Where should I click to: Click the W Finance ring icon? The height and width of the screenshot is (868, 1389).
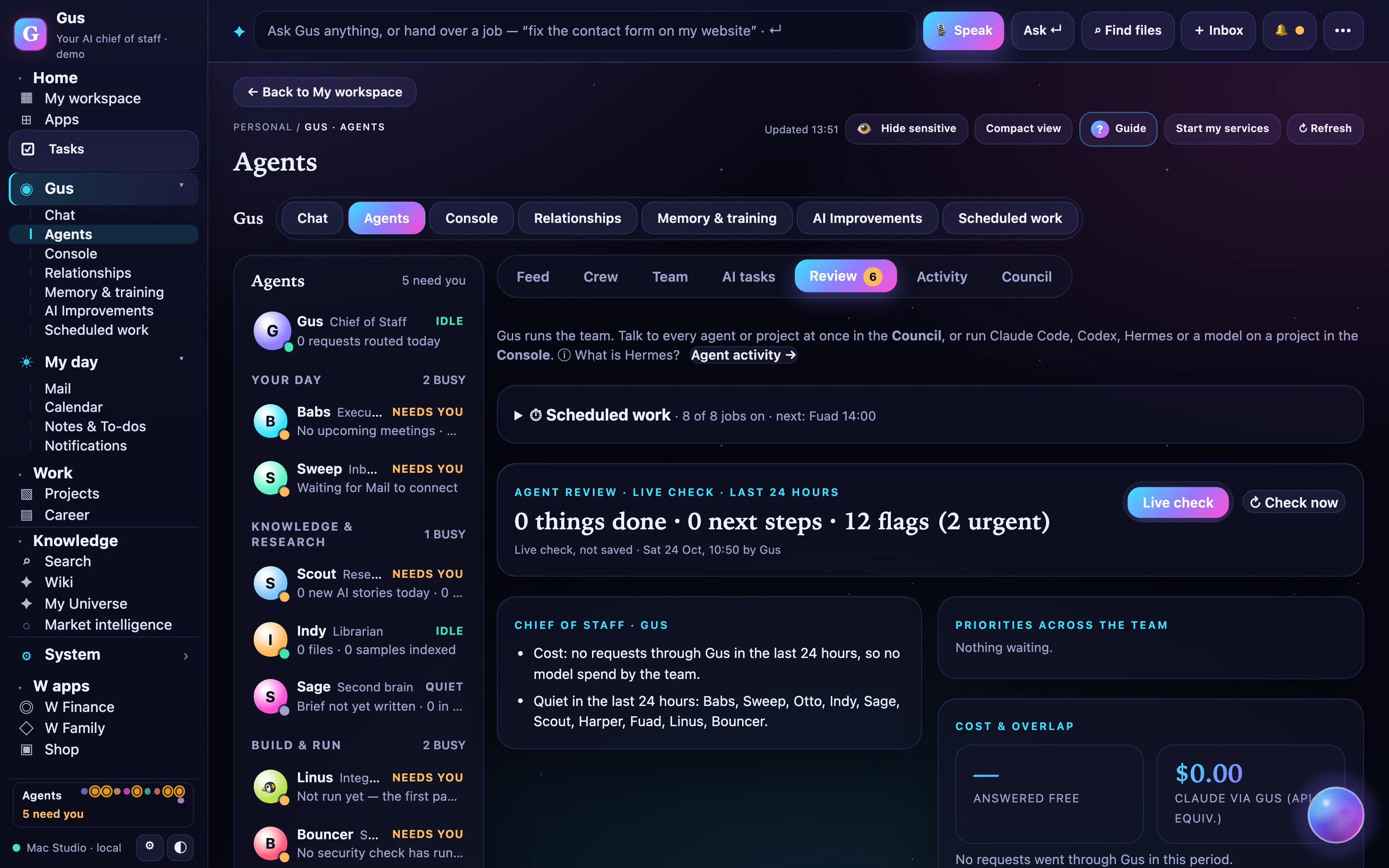pos(27,707)
